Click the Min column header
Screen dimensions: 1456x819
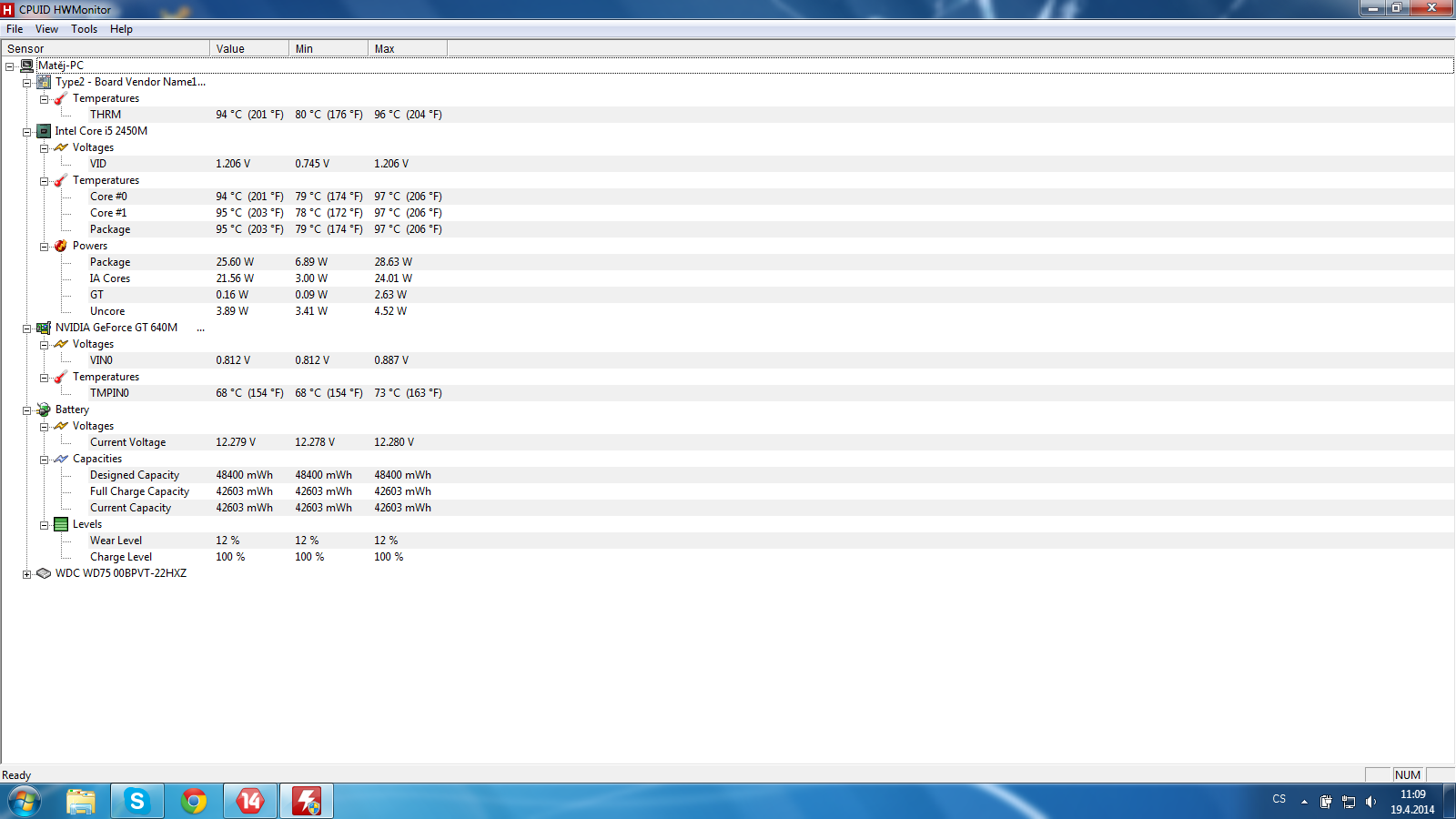tap(329, 48)
